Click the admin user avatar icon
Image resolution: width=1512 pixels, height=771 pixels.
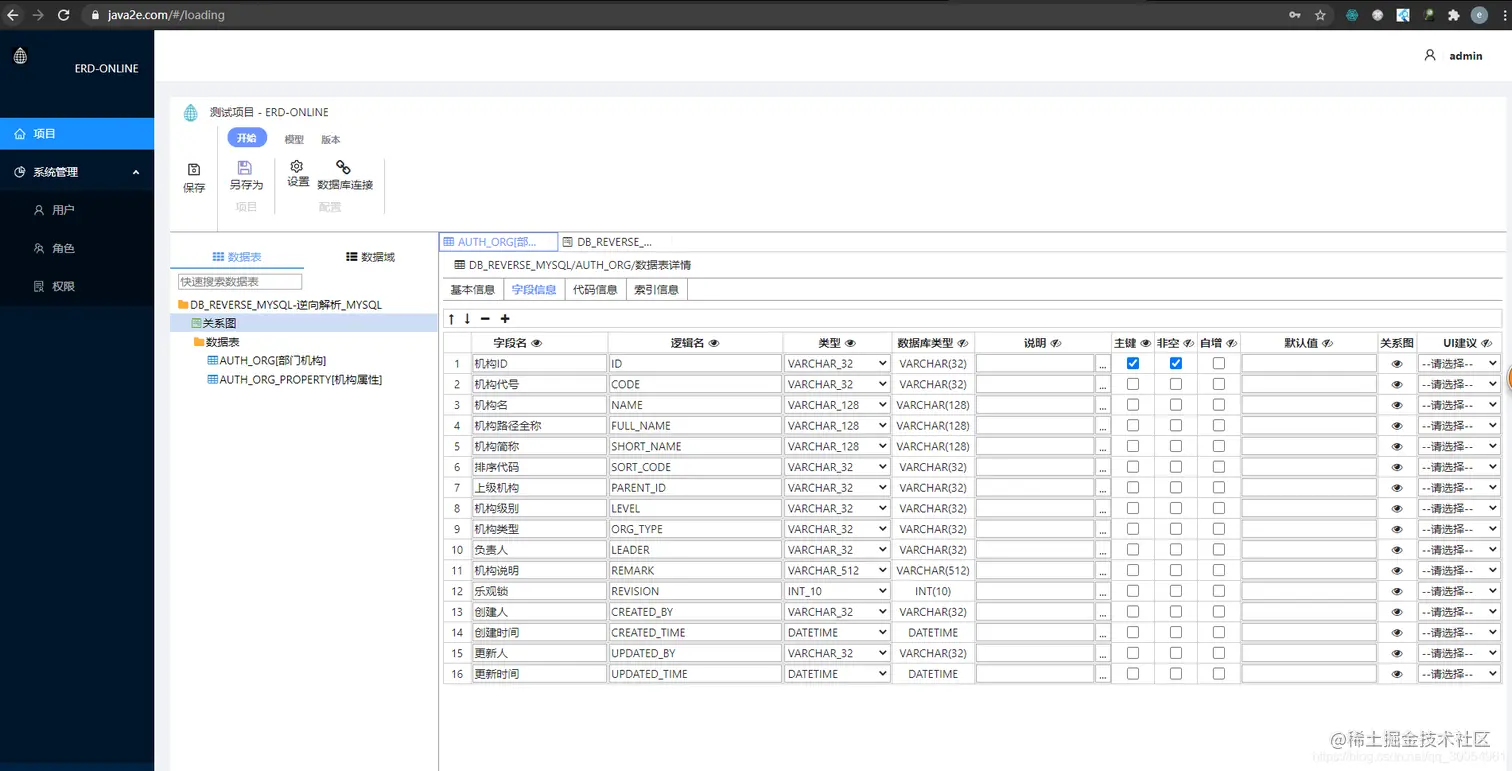tap(1430, 55)
